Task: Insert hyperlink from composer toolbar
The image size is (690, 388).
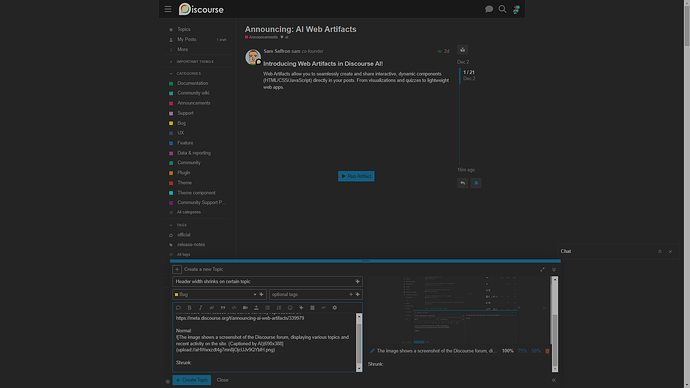Action: (x=212, y=307)
